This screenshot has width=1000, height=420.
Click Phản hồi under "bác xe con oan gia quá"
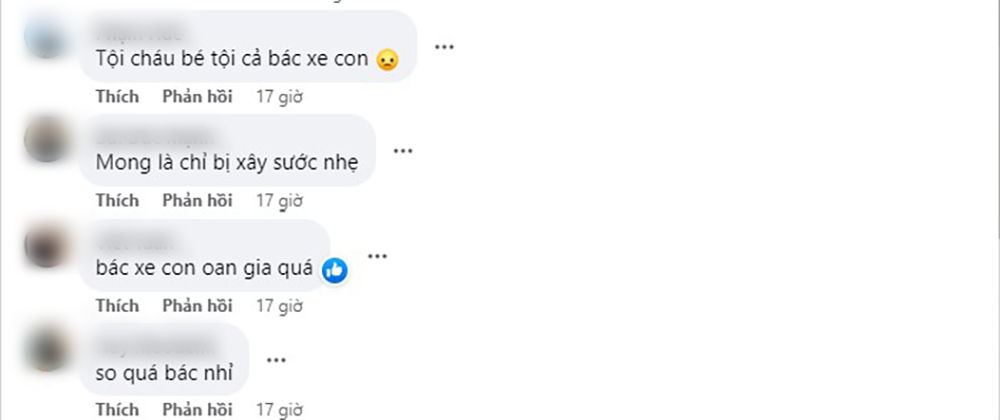[x=197, y=305]
